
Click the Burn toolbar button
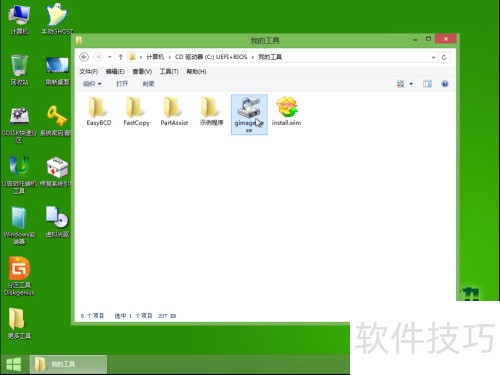pyautogui.click(x=148, y=84)
